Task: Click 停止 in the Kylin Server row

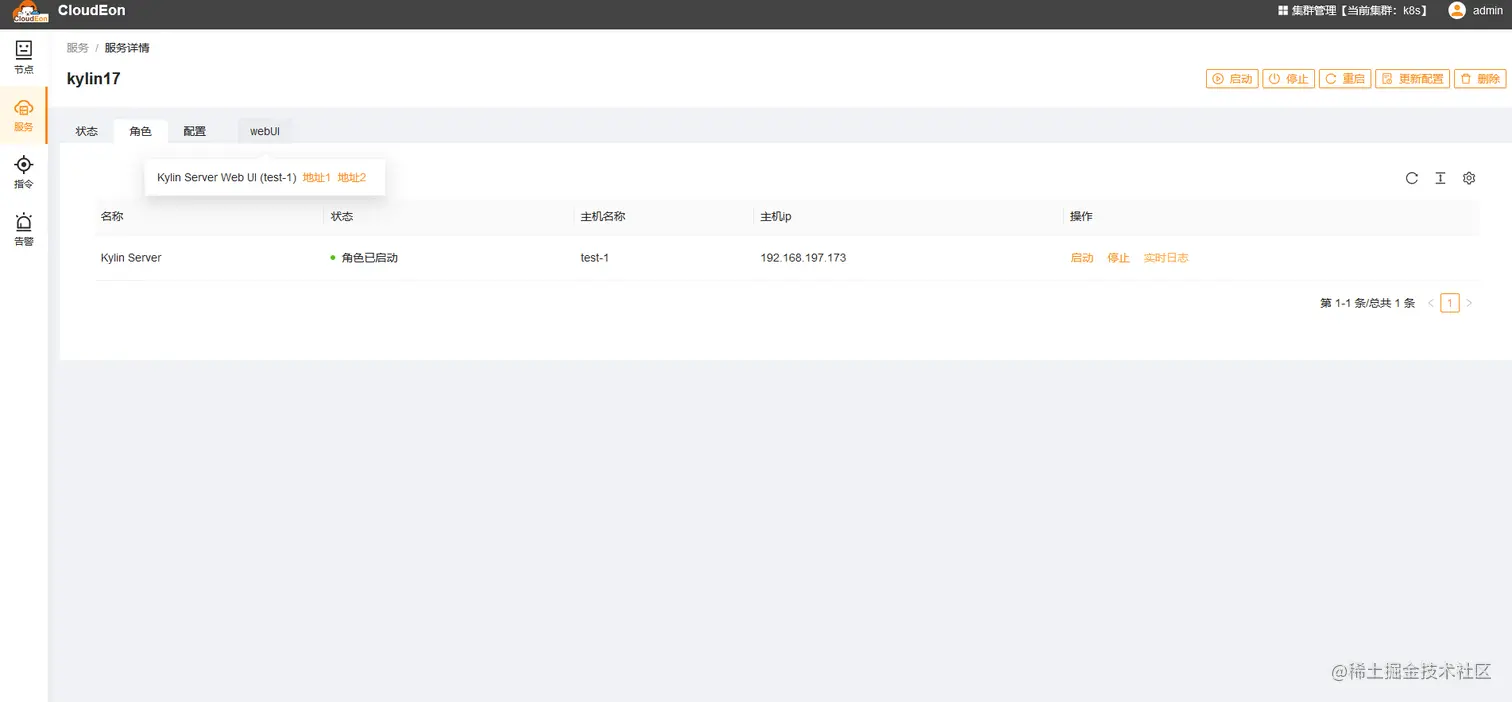Action: (1118, 258)
